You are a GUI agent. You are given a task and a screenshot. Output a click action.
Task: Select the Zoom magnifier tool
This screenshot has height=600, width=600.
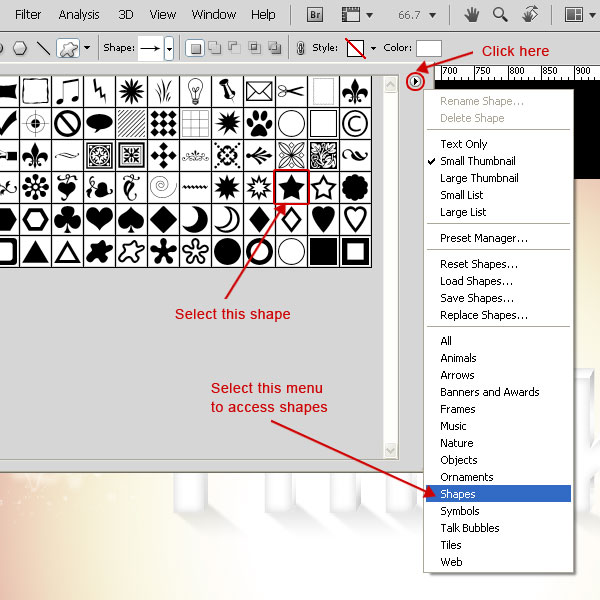500,15
